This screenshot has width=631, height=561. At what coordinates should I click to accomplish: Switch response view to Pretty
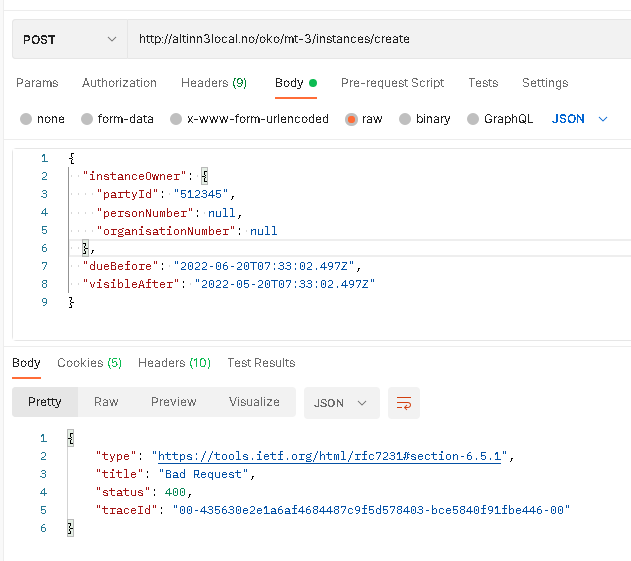pos(45,402)
